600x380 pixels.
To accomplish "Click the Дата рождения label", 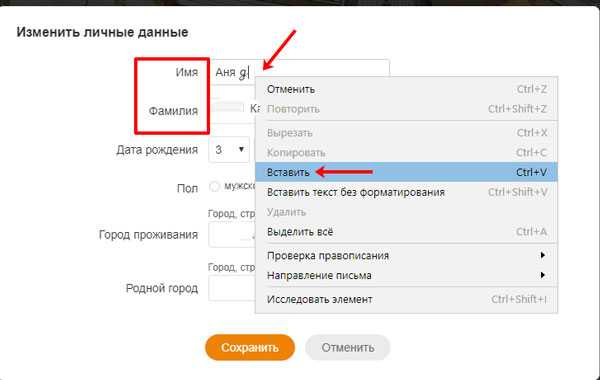I will click(x=157, y=150).
